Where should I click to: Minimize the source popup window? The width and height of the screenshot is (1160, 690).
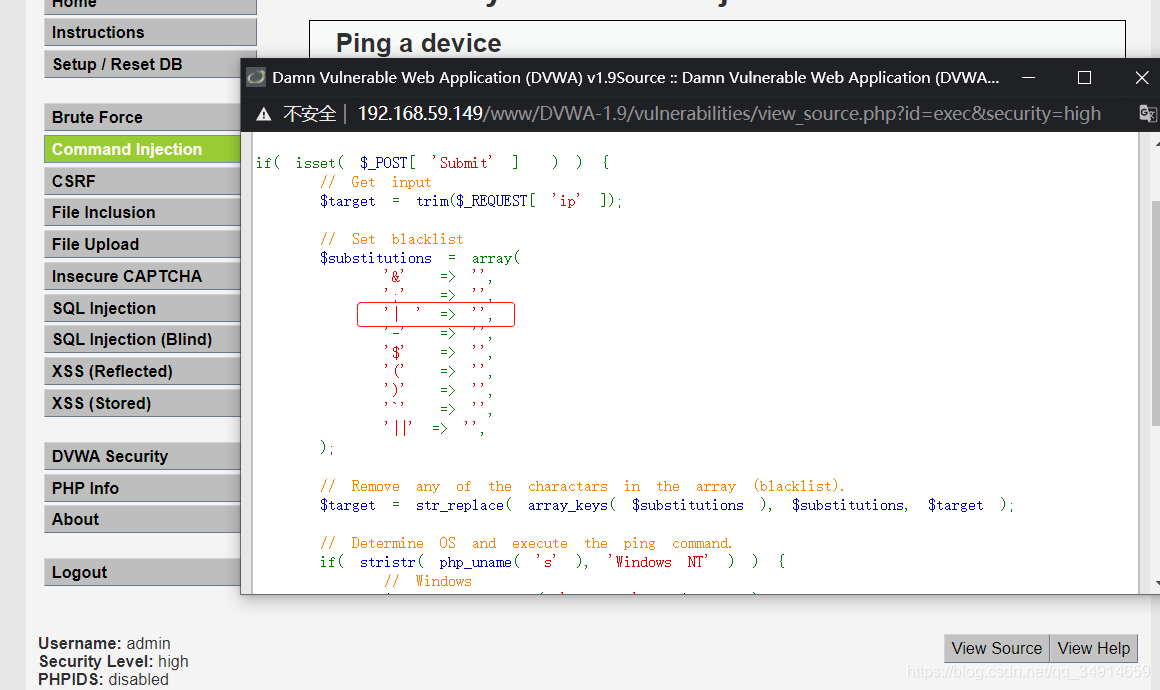[x=1028, y=78]
